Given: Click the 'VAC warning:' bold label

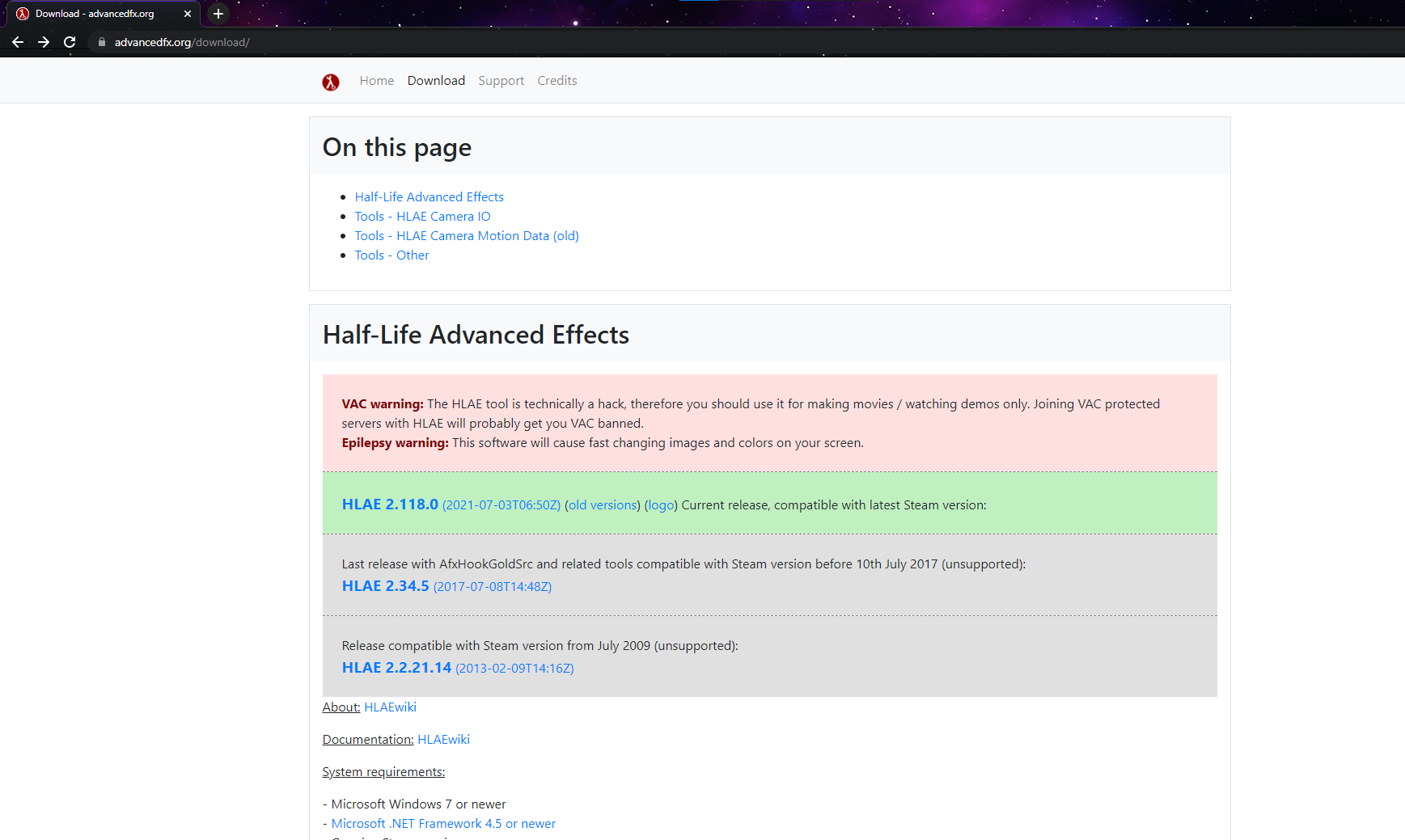Looking at the screenshot, I should [383, 404].
